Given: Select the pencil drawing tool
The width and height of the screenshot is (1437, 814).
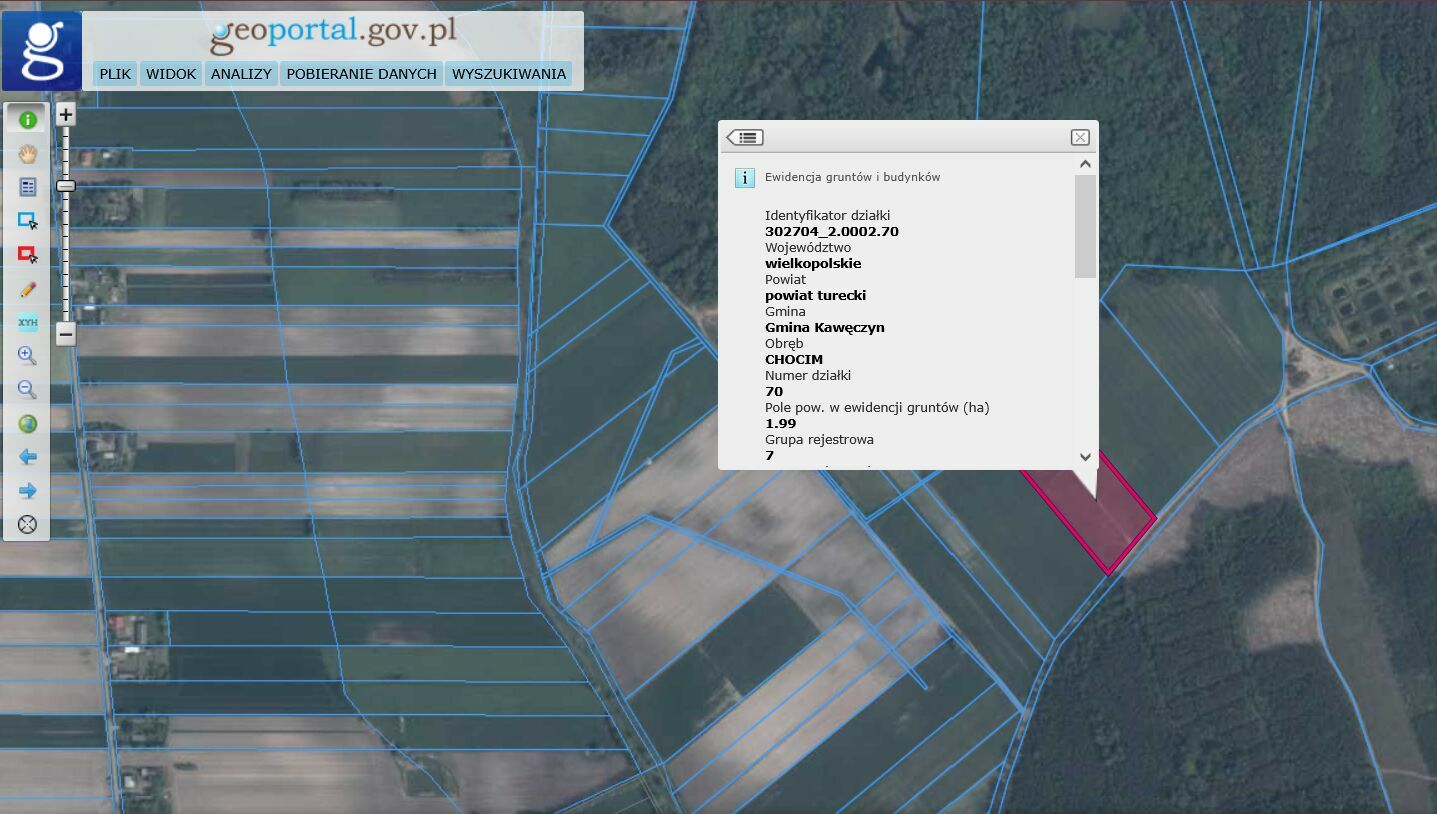Looking at the screenshot, I should [27, 289].
